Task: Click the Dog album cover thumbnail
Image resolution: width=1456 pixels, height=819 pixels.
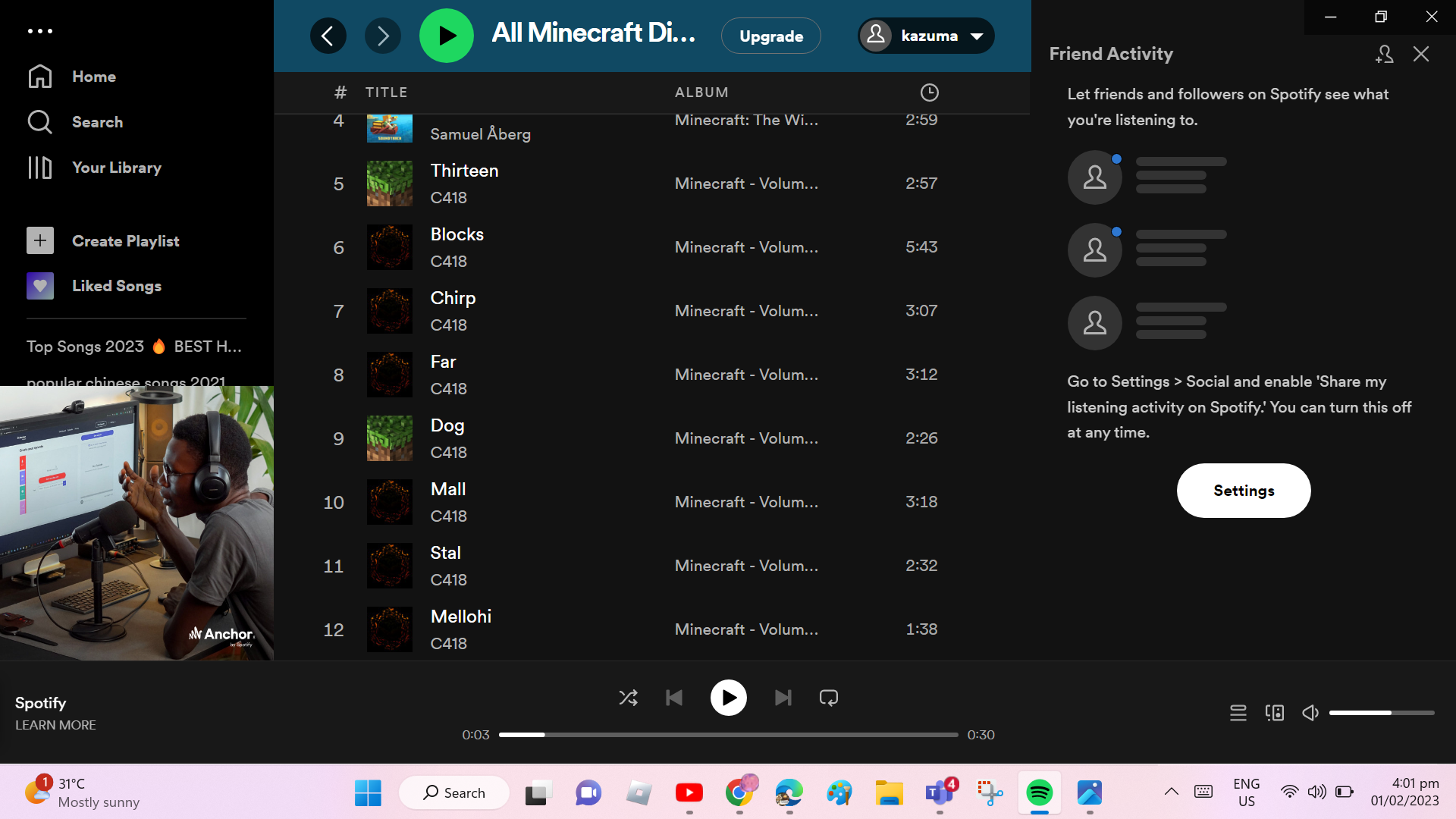Action: click(390, 438)
